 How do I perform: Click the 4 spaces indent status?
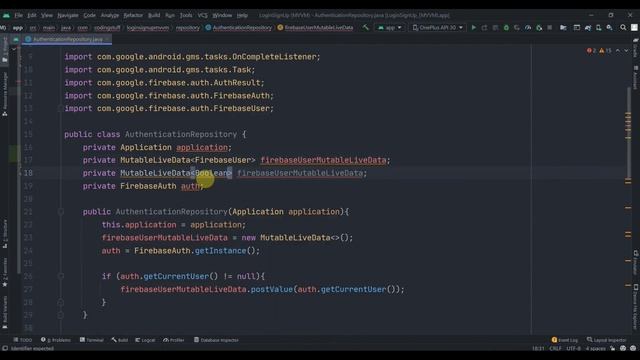[x=596, y=348]
